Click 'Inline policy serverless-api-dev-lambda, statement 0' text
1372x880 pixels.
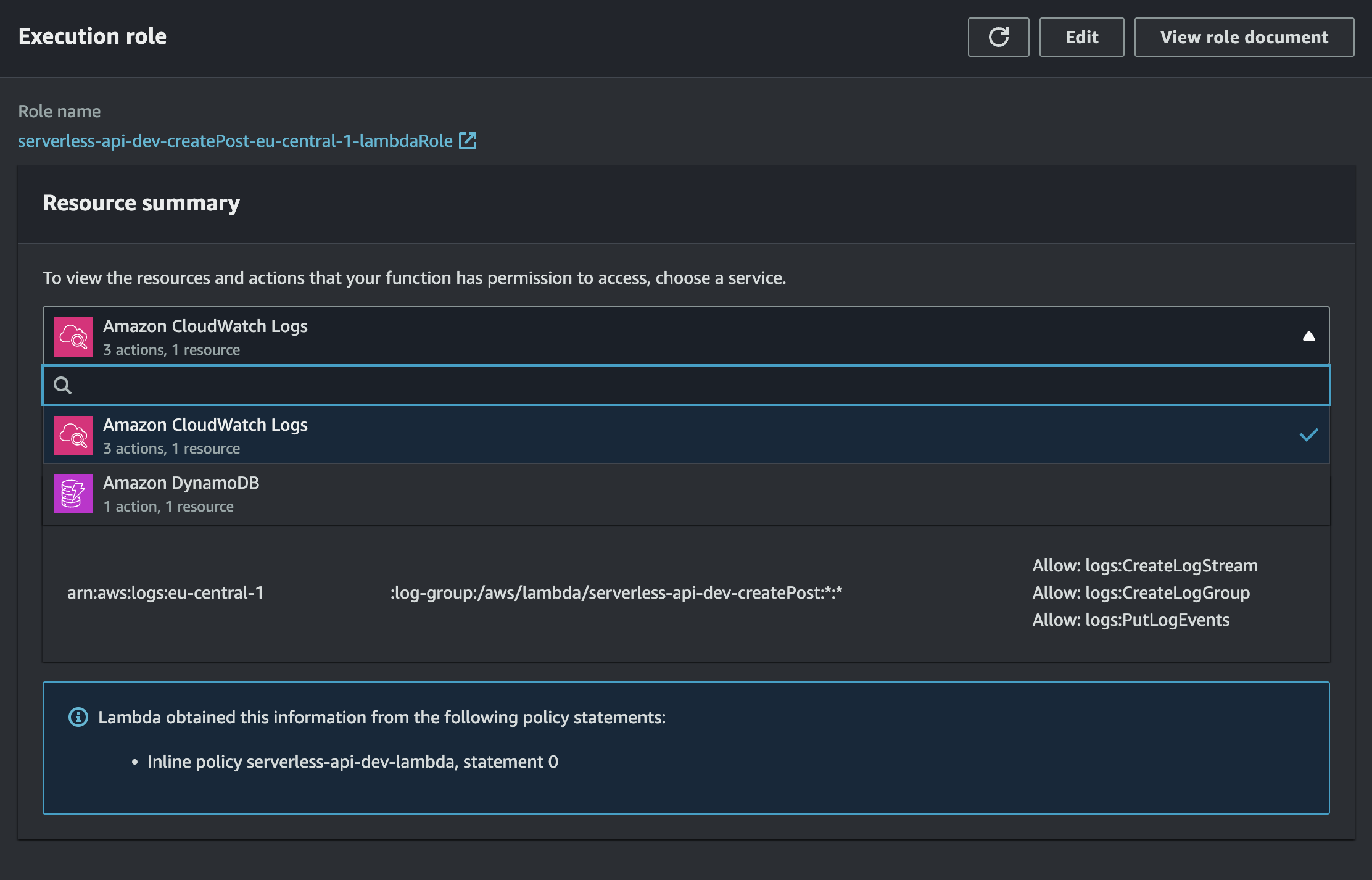click(x=352, y=762)
